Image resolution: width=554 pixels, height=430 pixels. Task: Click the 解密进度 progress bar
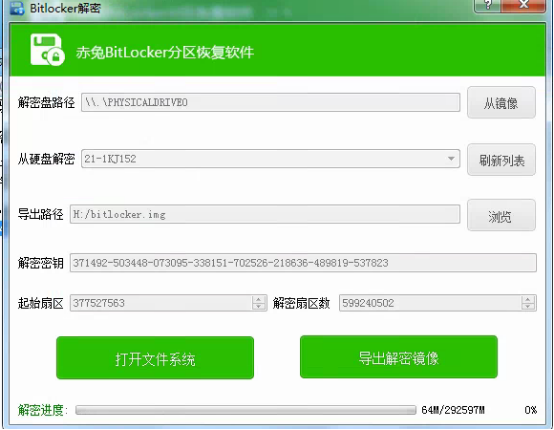click(246, 410)
